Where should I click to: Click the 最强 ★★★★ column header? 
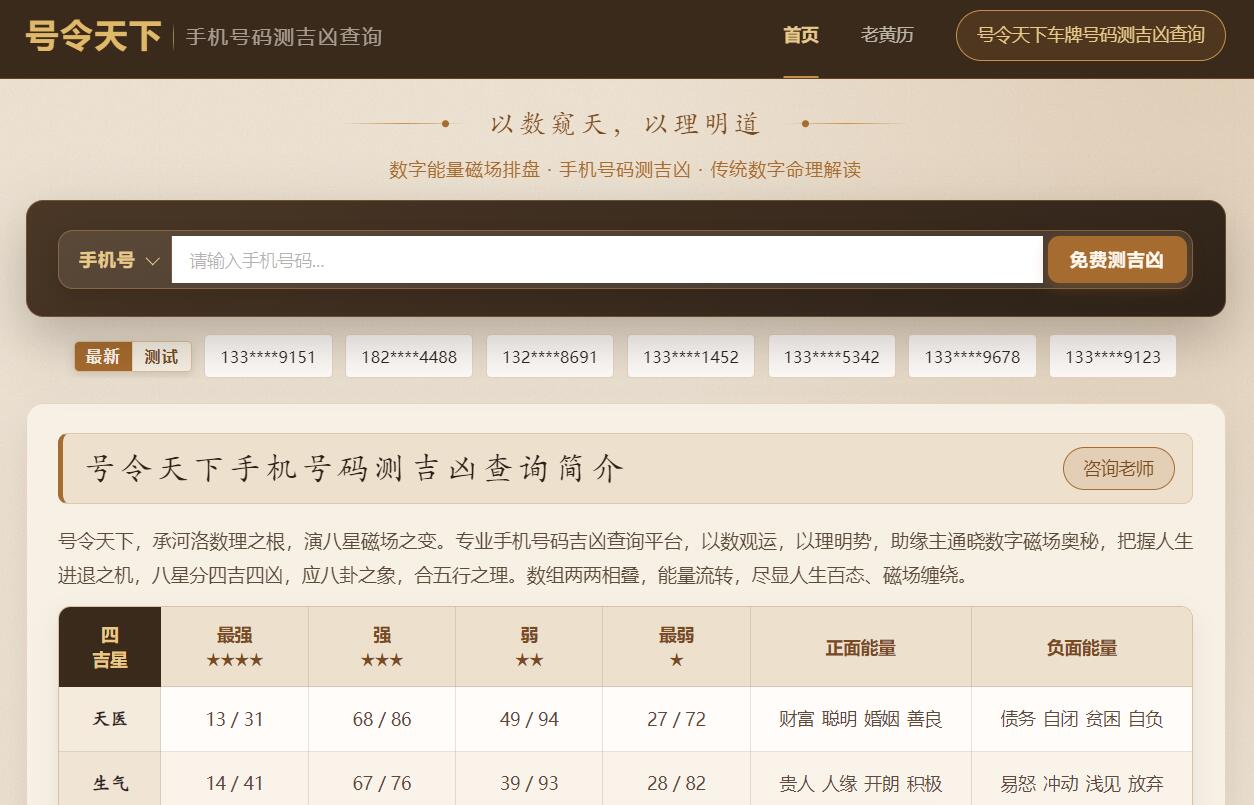point(234,647)
